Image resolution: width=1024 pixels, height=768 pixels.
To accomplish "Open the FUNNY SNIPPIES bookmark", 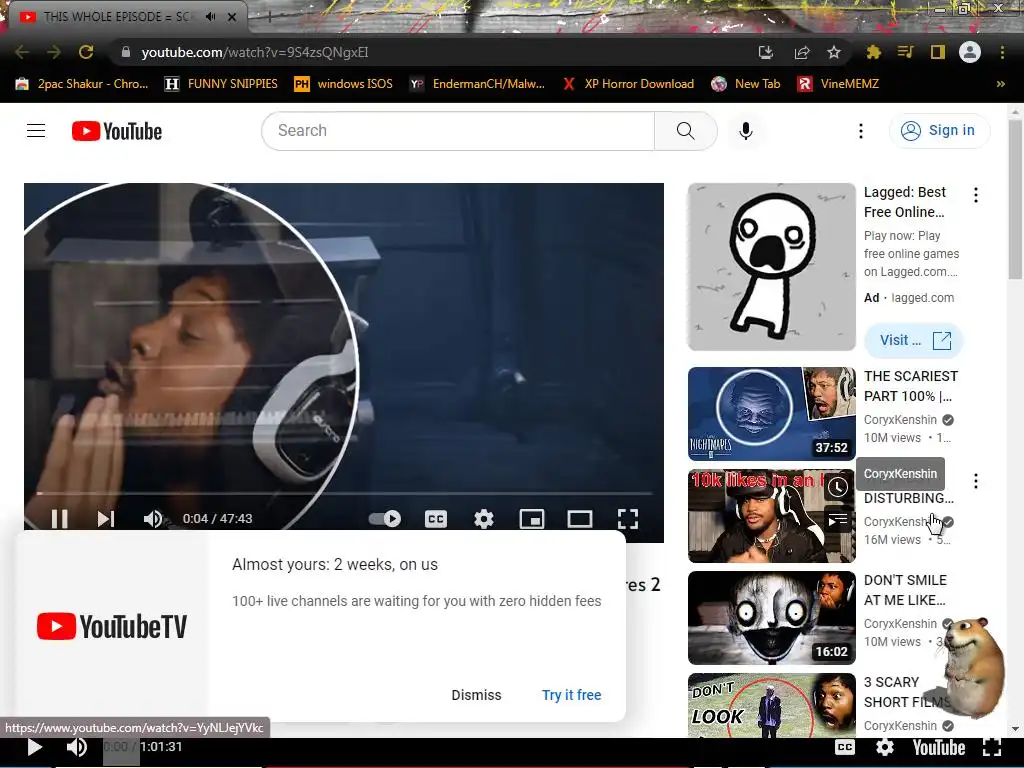I will pos(221,84).
